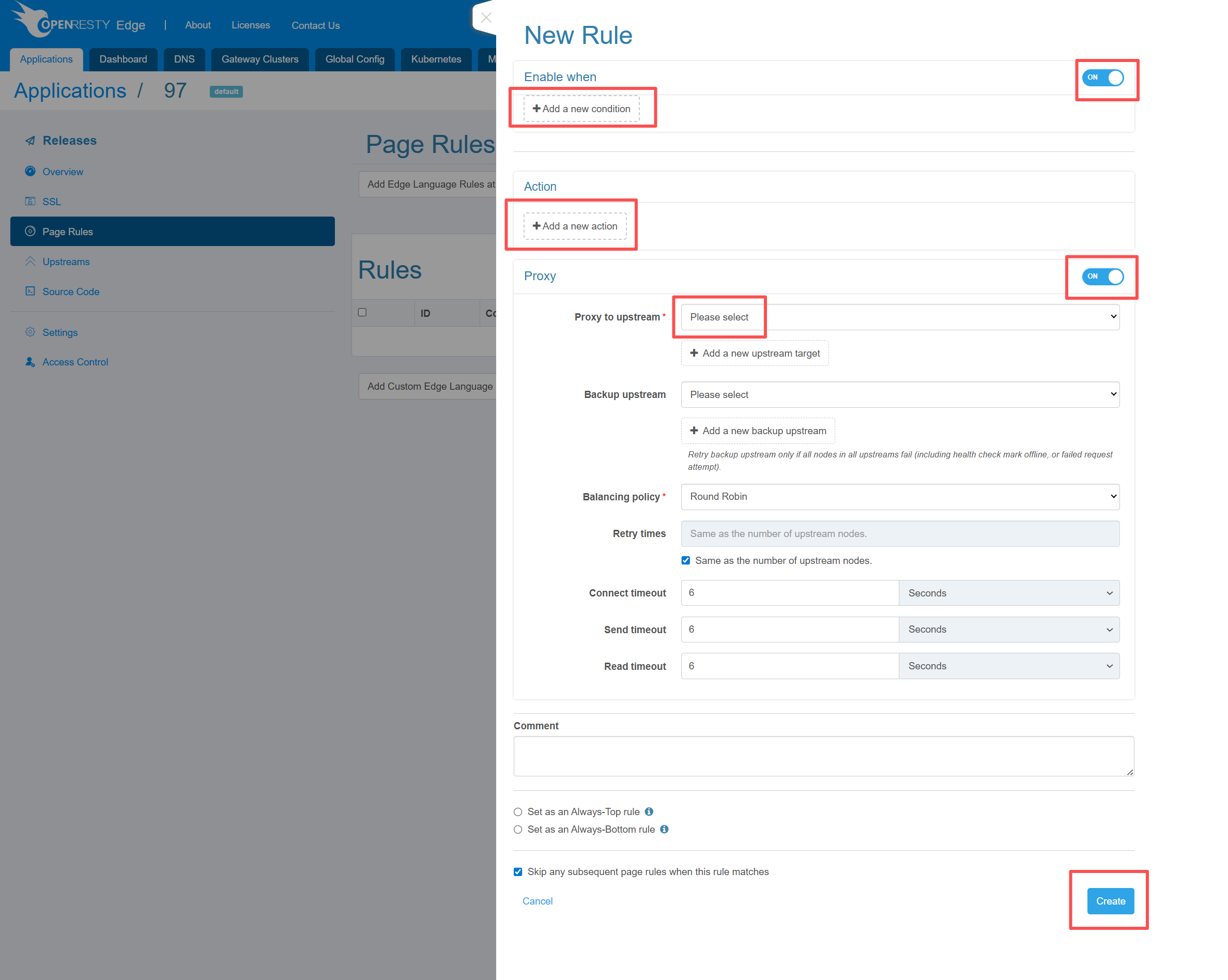Screen dimensions: 1228x980
Task: Click the Overview sidebar icon
Action: click(x=30, y=171)
